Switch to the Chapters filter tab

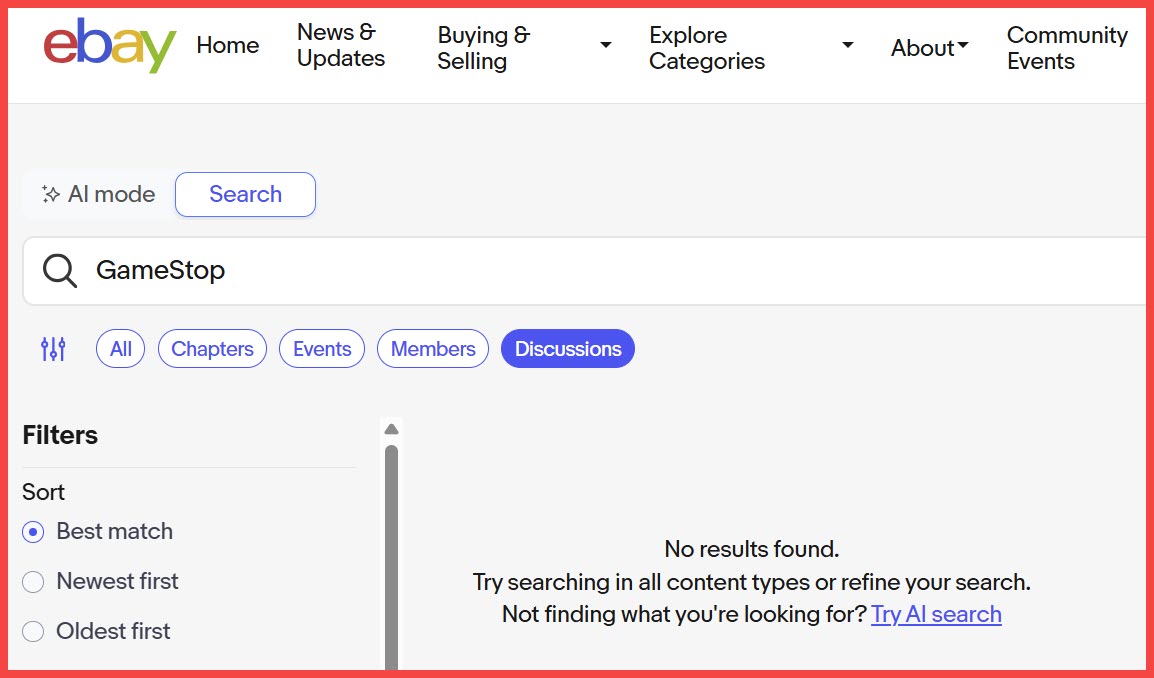[212, 349]
